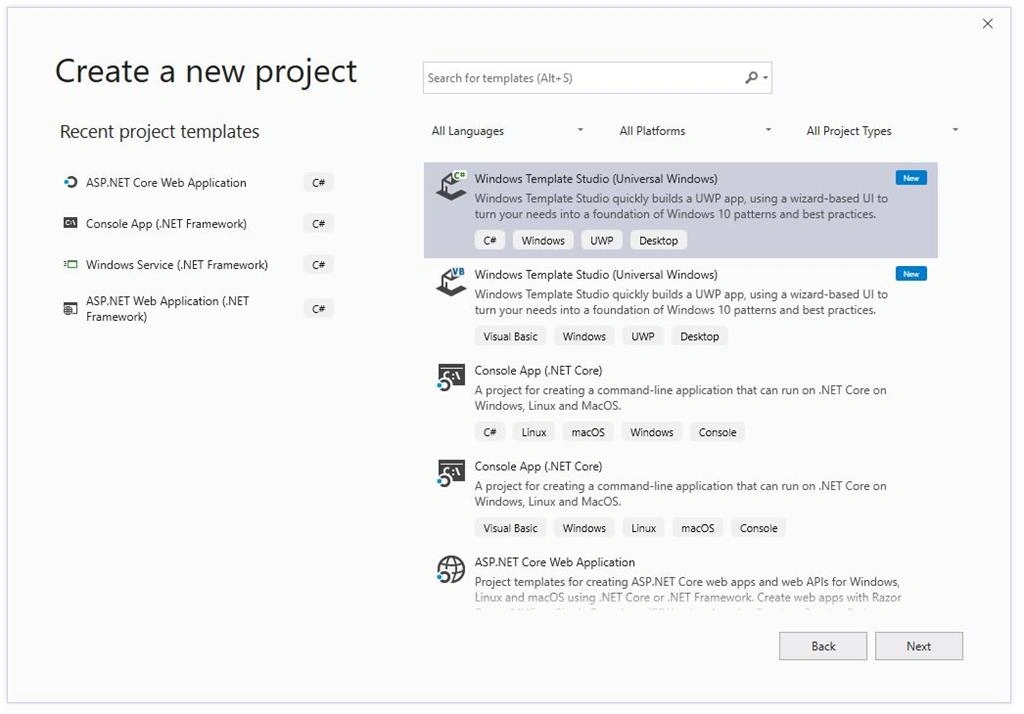Select ASP.NET Core Web Application list title

point(554,562)
